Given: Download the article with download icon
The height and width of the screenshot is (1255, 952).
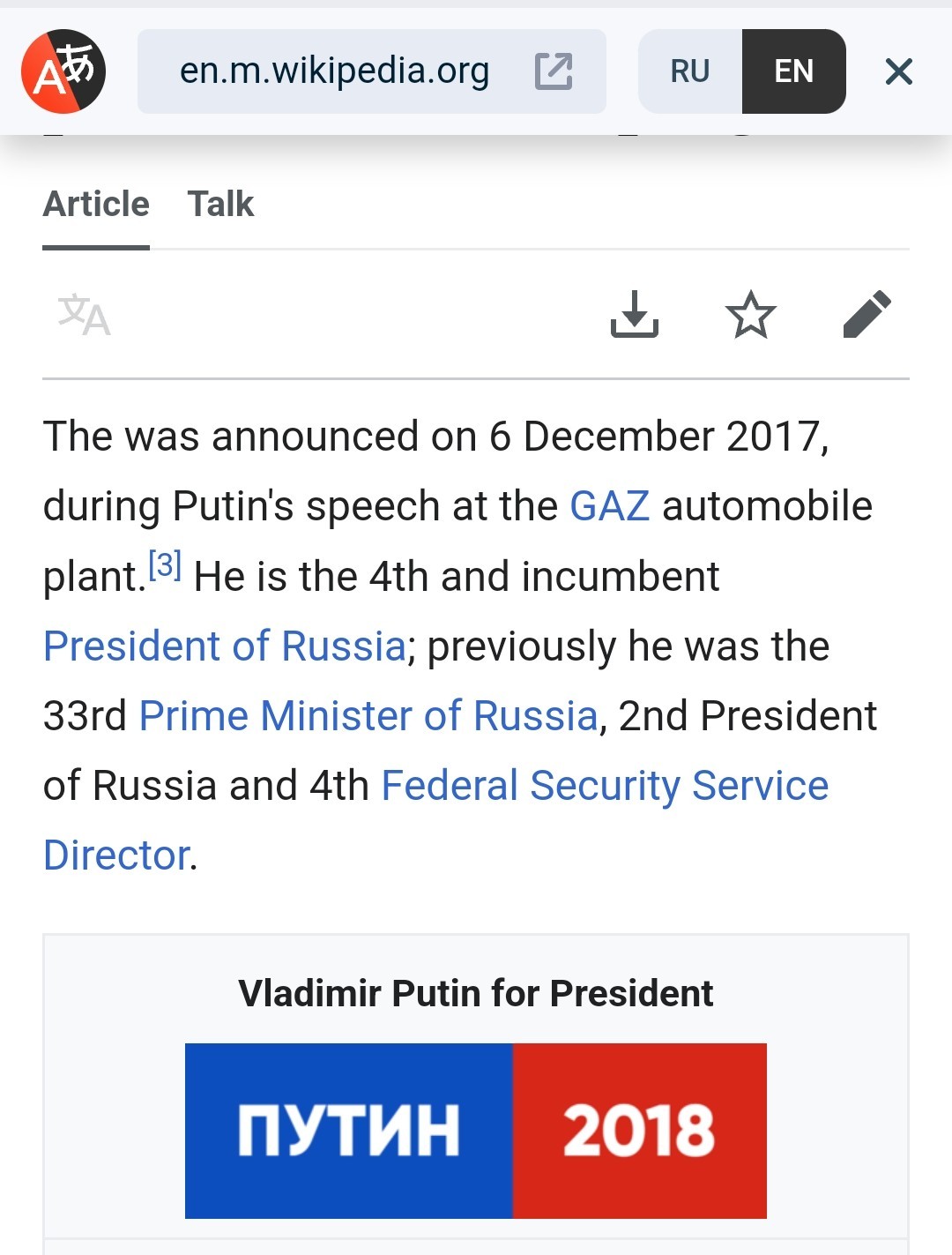Looking at the screenshot, I should (635, 314).
